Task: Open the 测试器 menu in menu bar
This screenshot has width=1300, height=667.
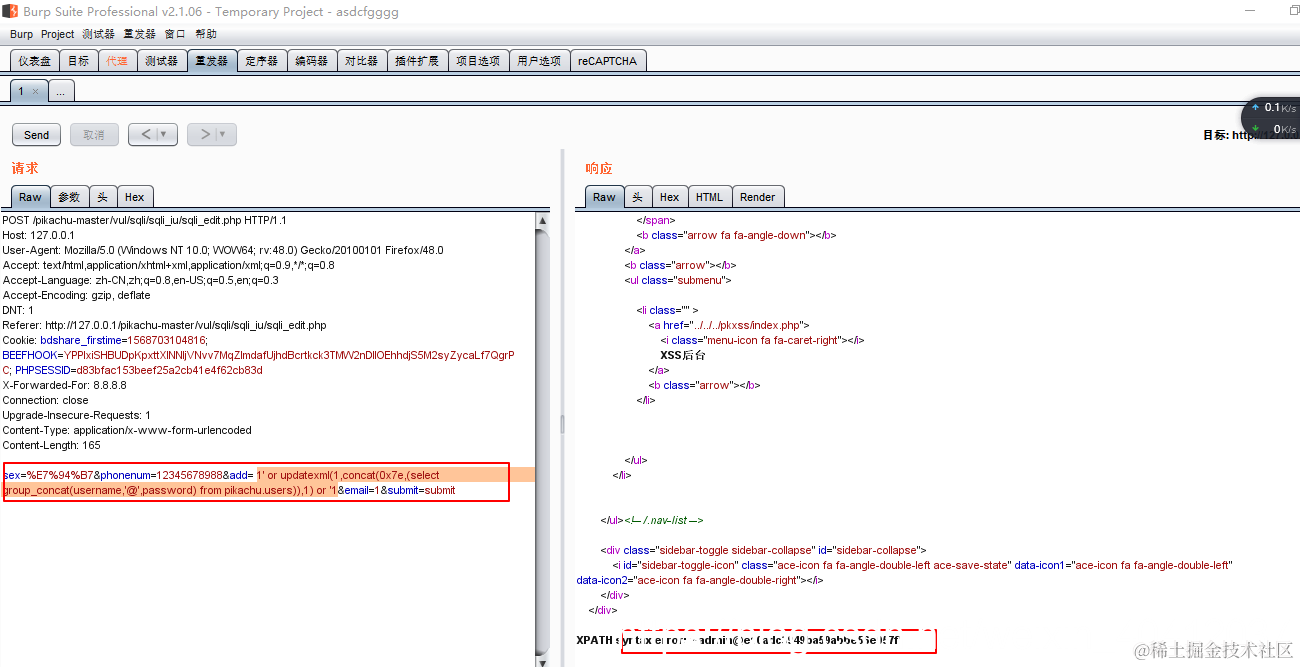Action: coord(98,34)
